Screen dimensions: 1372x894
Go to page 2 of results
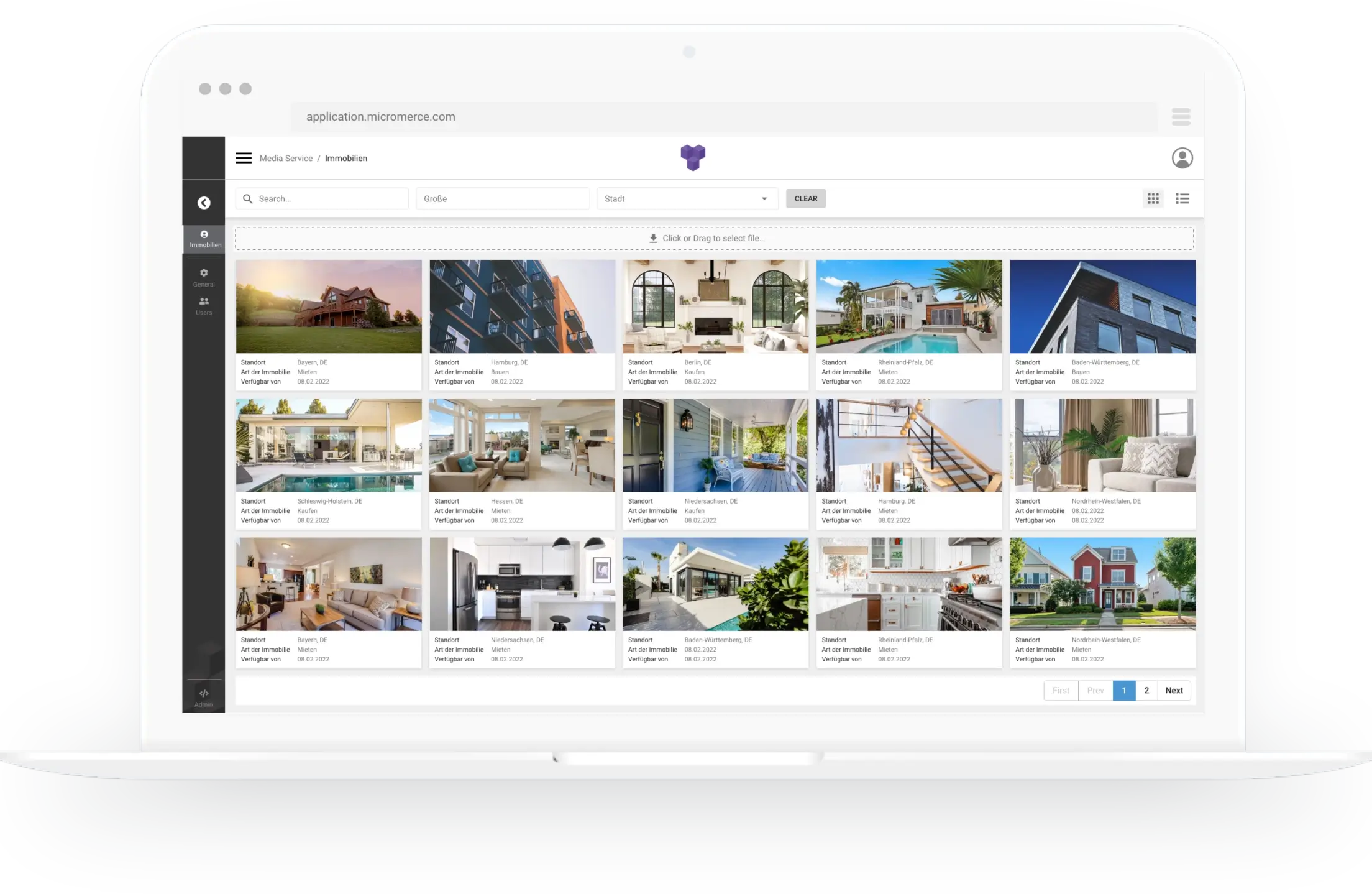tap(1146, 690)
